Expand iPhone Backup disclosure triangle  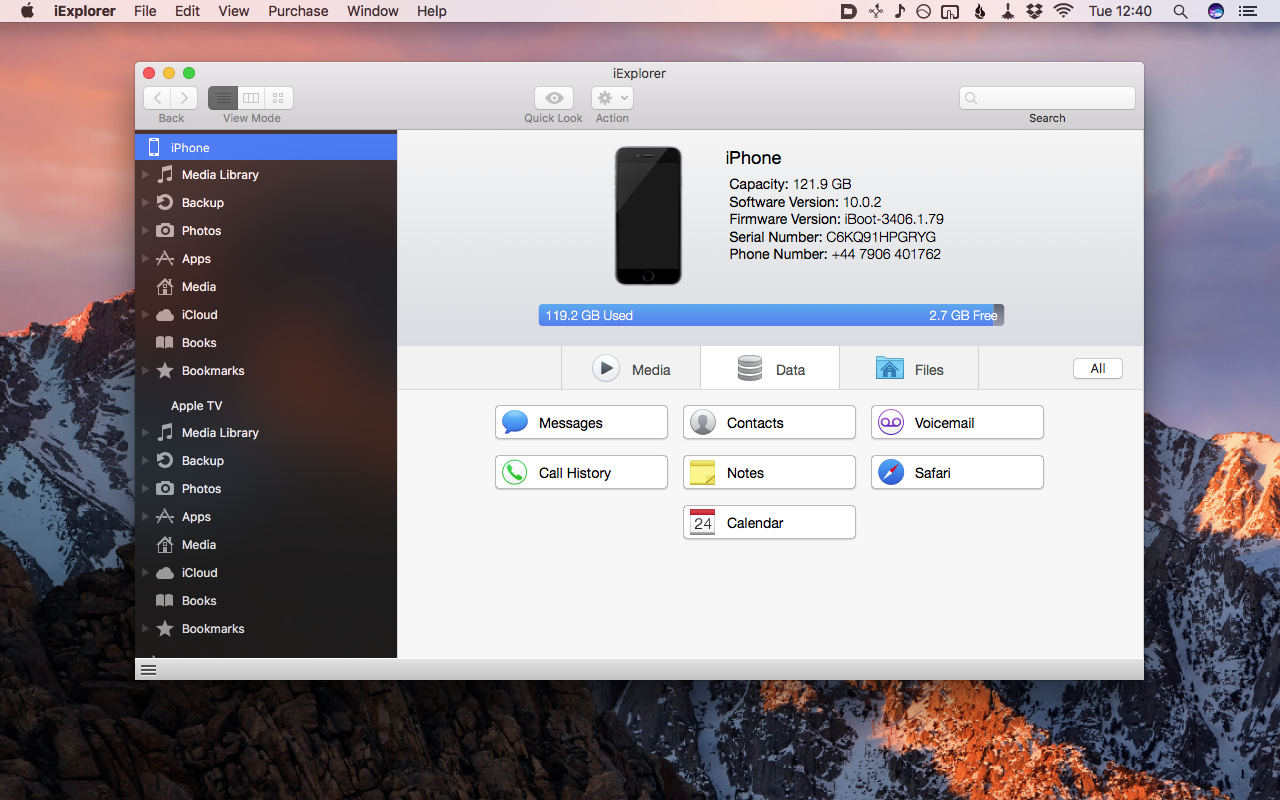145,202
